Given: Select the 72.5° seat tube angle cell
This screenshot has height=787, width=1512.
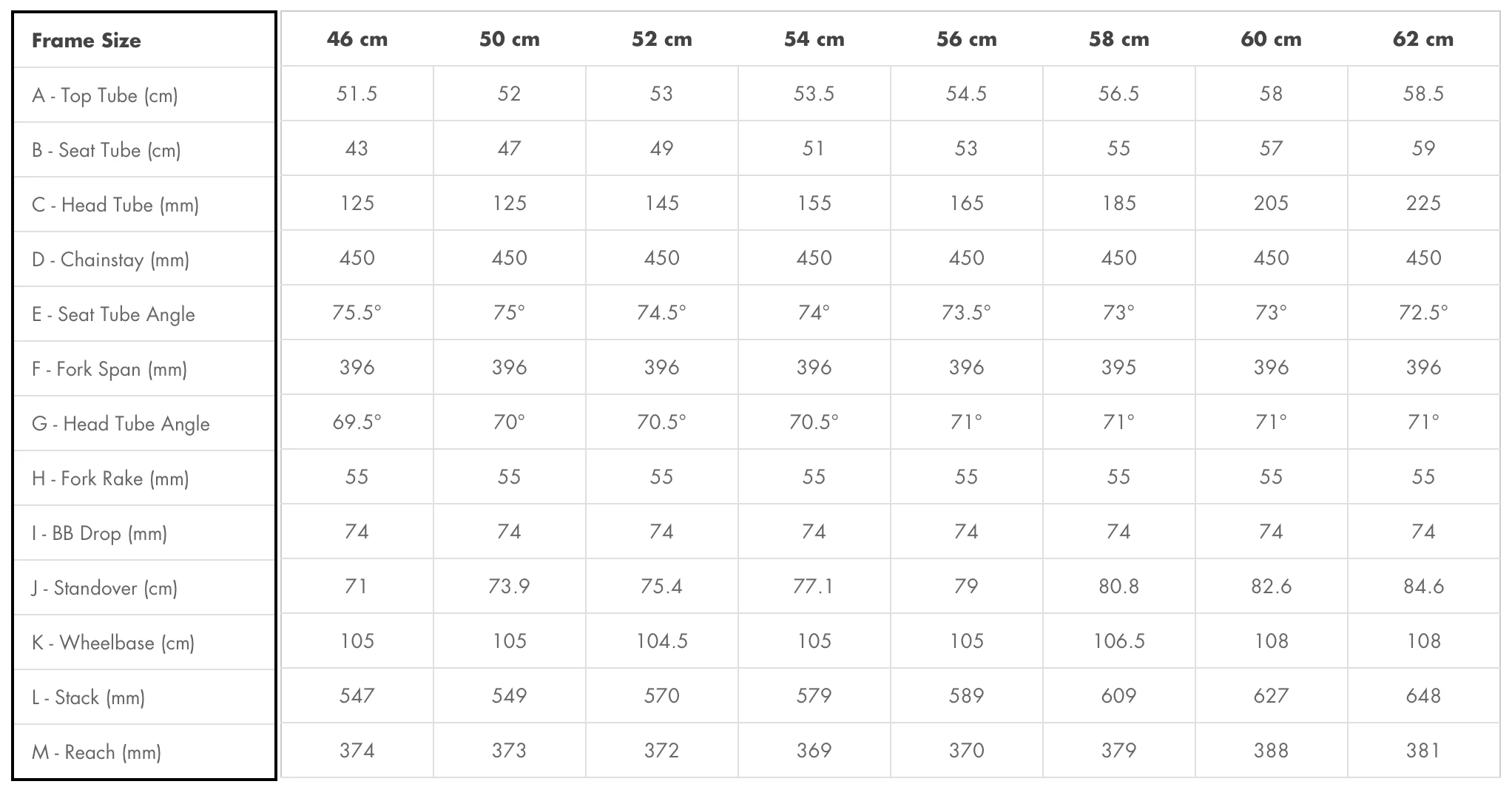Looking at the screenshot, I should coord(1423,313).
